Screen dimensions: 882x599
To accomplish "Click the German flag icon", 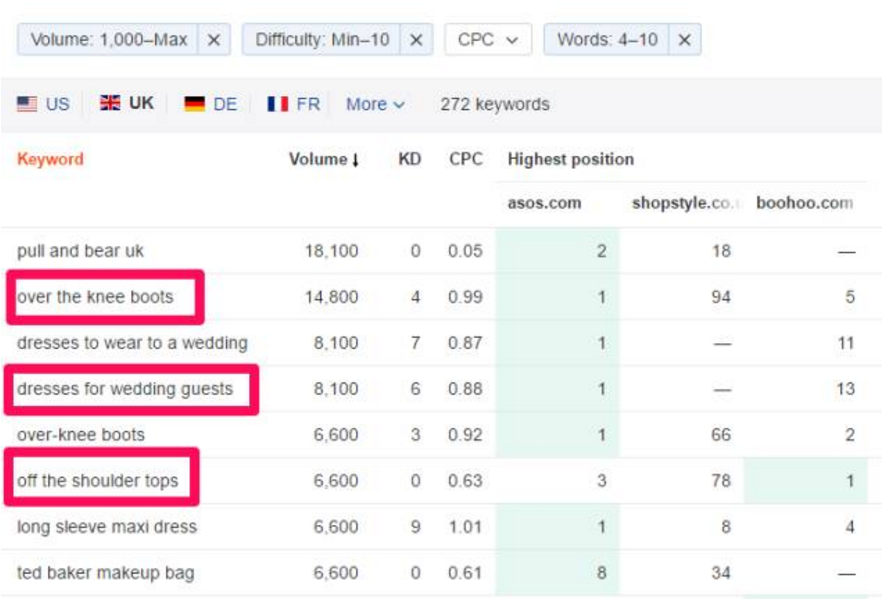I will (195, 104).
